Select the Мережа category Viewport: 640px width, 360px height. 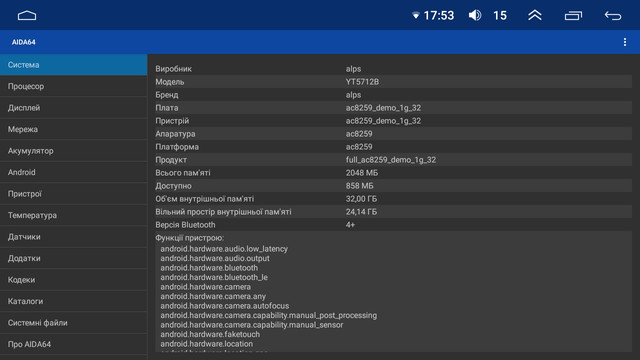(x=73, y=129)
